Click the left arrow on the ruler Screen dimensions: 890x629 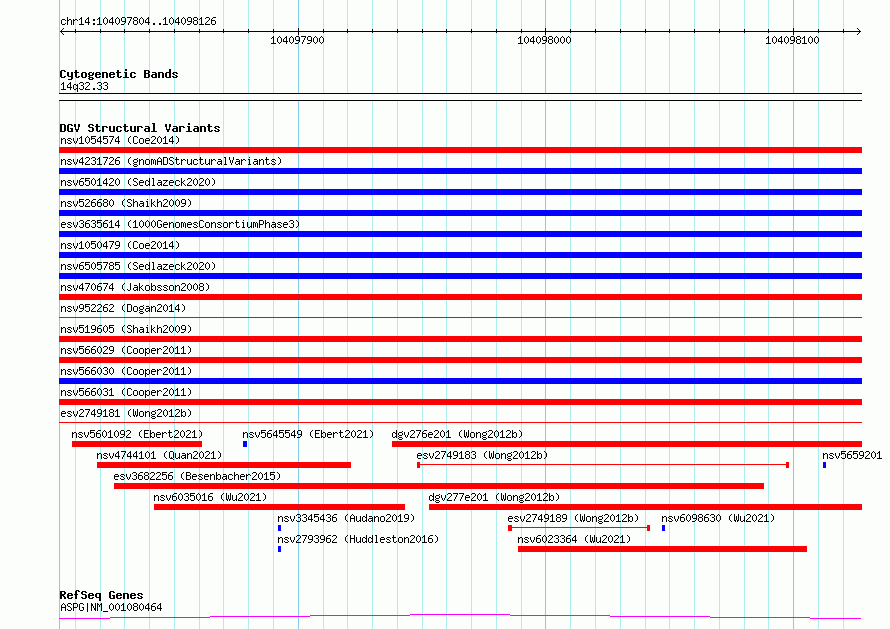62,32
